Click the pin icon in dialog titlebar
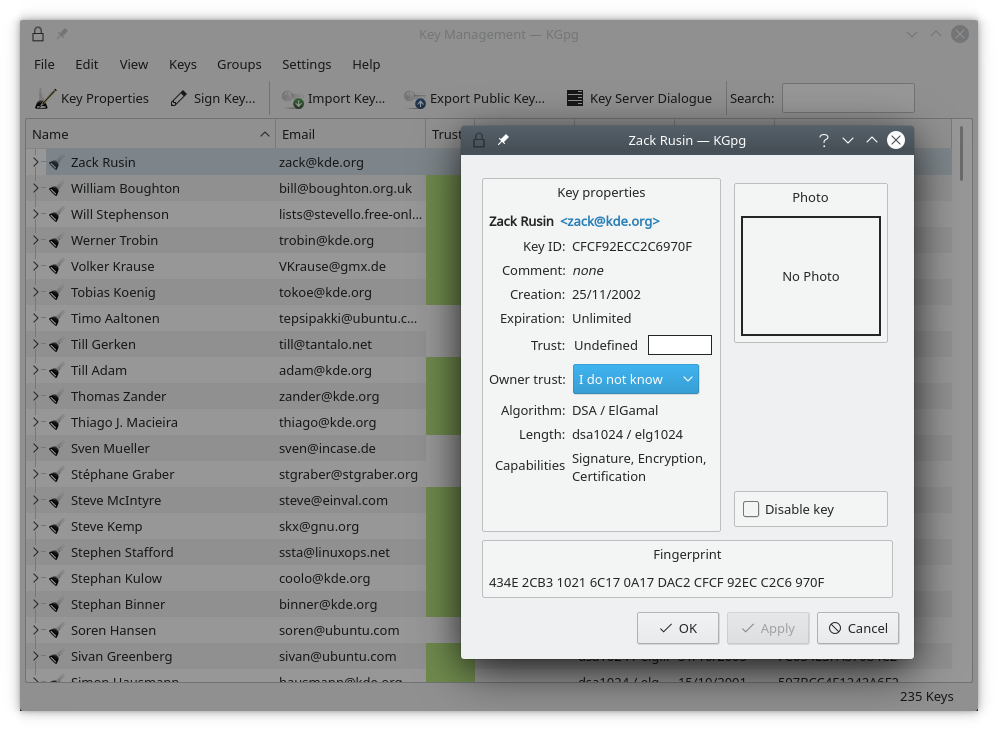998x731 pixels. [503, 141]
